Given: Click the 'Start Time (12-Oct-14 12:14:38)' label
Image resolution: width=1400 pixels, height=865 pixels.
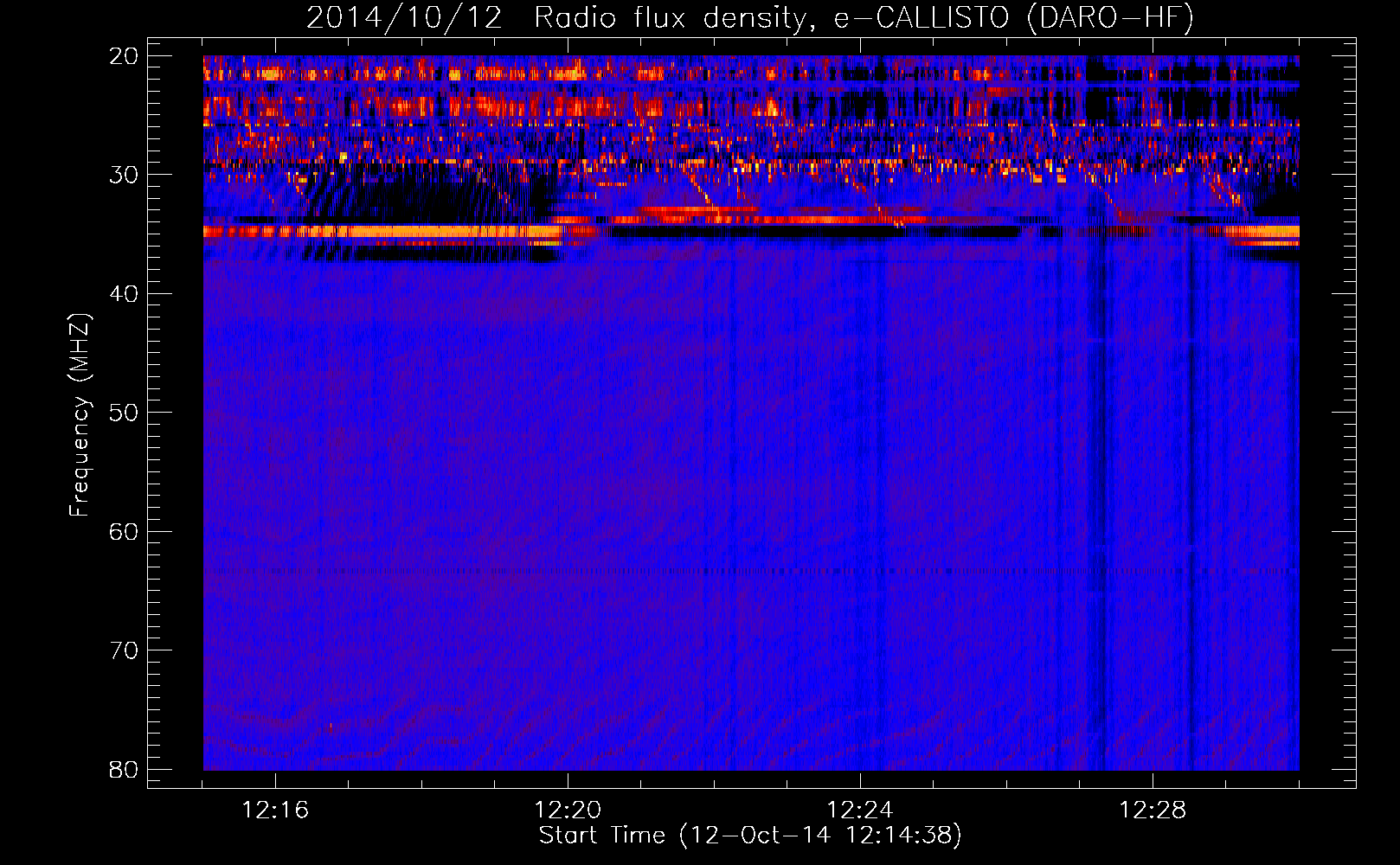Looking at the screenshot, I should click(750, 836).
